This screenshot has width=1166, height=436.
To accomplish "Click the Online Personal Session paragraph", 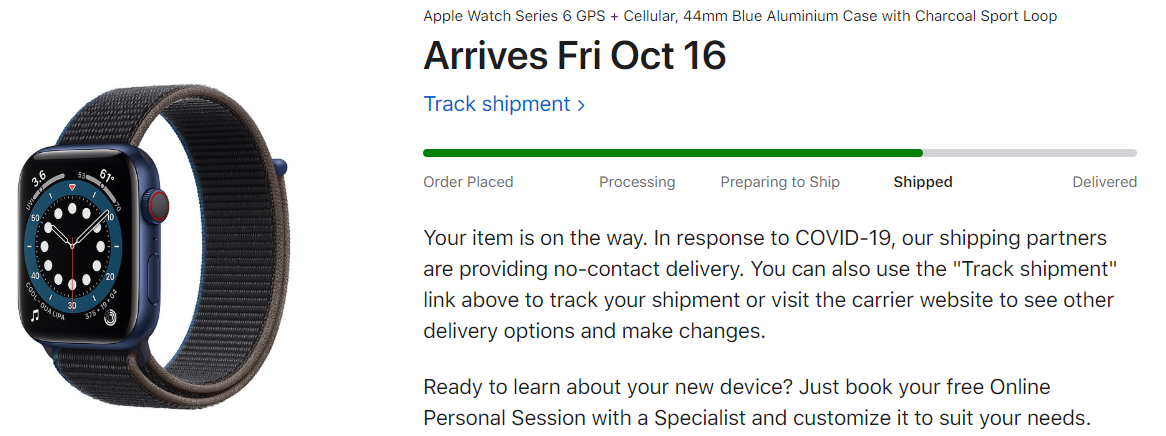I will click(x=758, y=402).
